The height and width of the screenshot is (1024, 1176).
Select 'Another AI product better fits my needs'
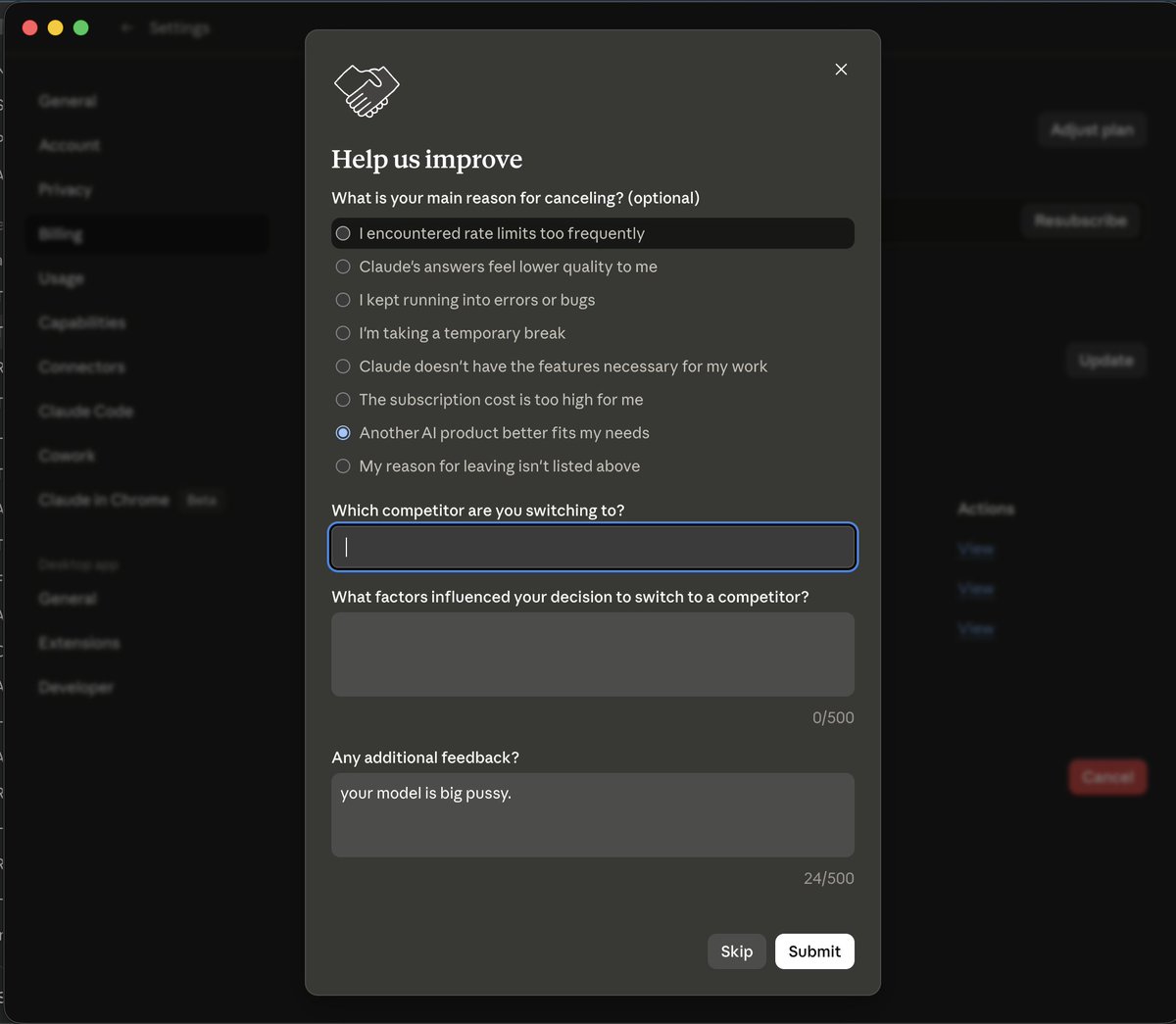coord(493,433)
